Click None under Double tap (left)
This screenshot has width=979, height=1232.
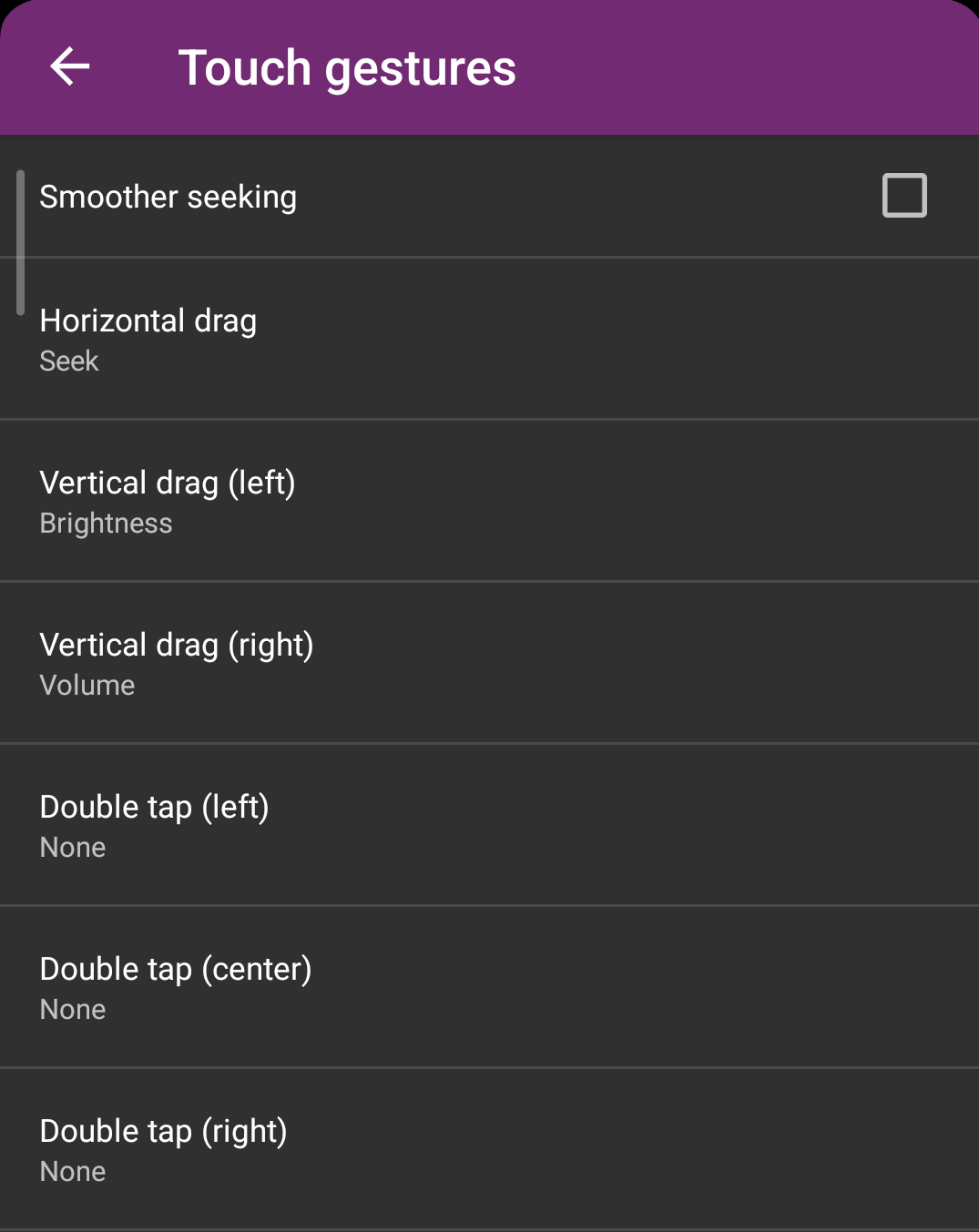click(x=72, y=847)
